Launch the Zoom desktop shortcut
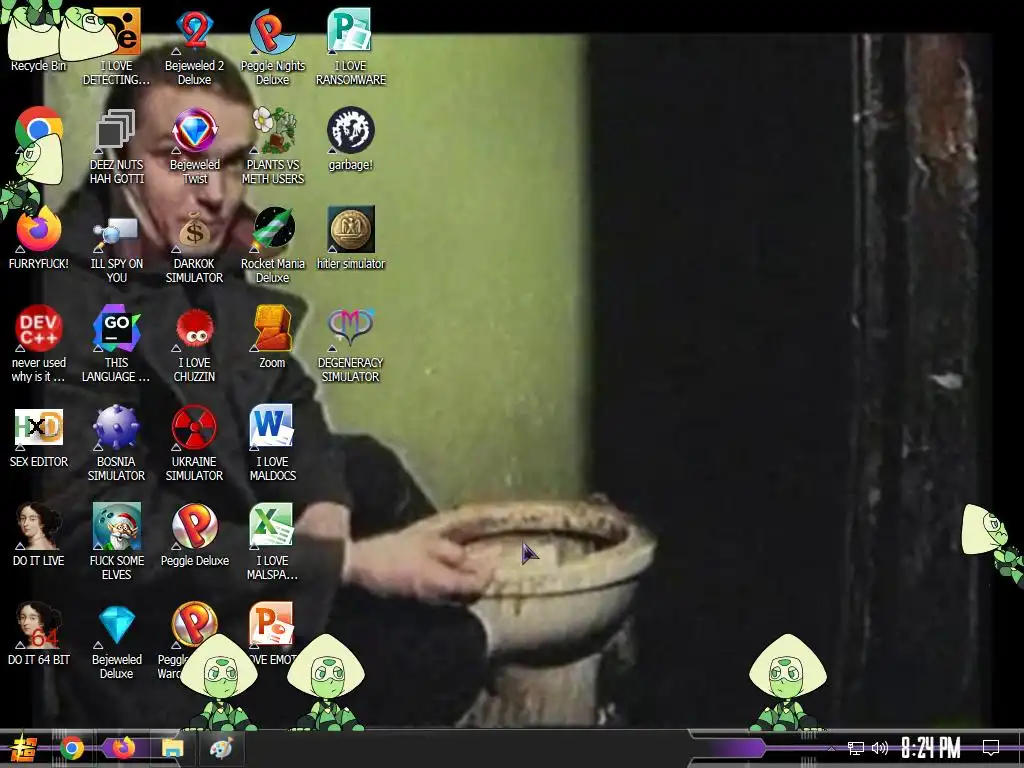This screenshot has height=768, width=1024. click(x=272, y=336)
